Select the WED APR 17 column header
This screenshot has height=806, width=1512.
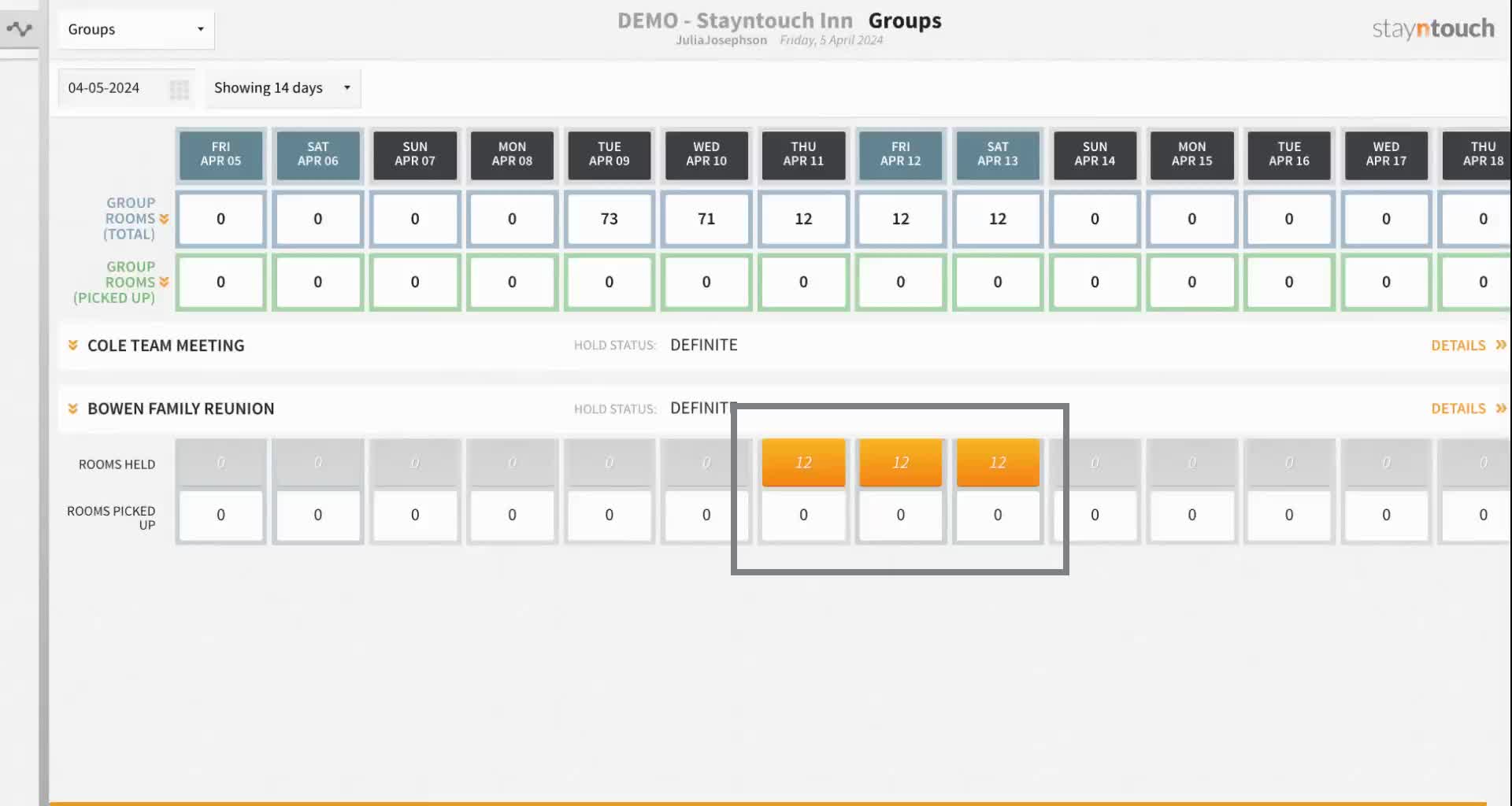(1386, 154)
